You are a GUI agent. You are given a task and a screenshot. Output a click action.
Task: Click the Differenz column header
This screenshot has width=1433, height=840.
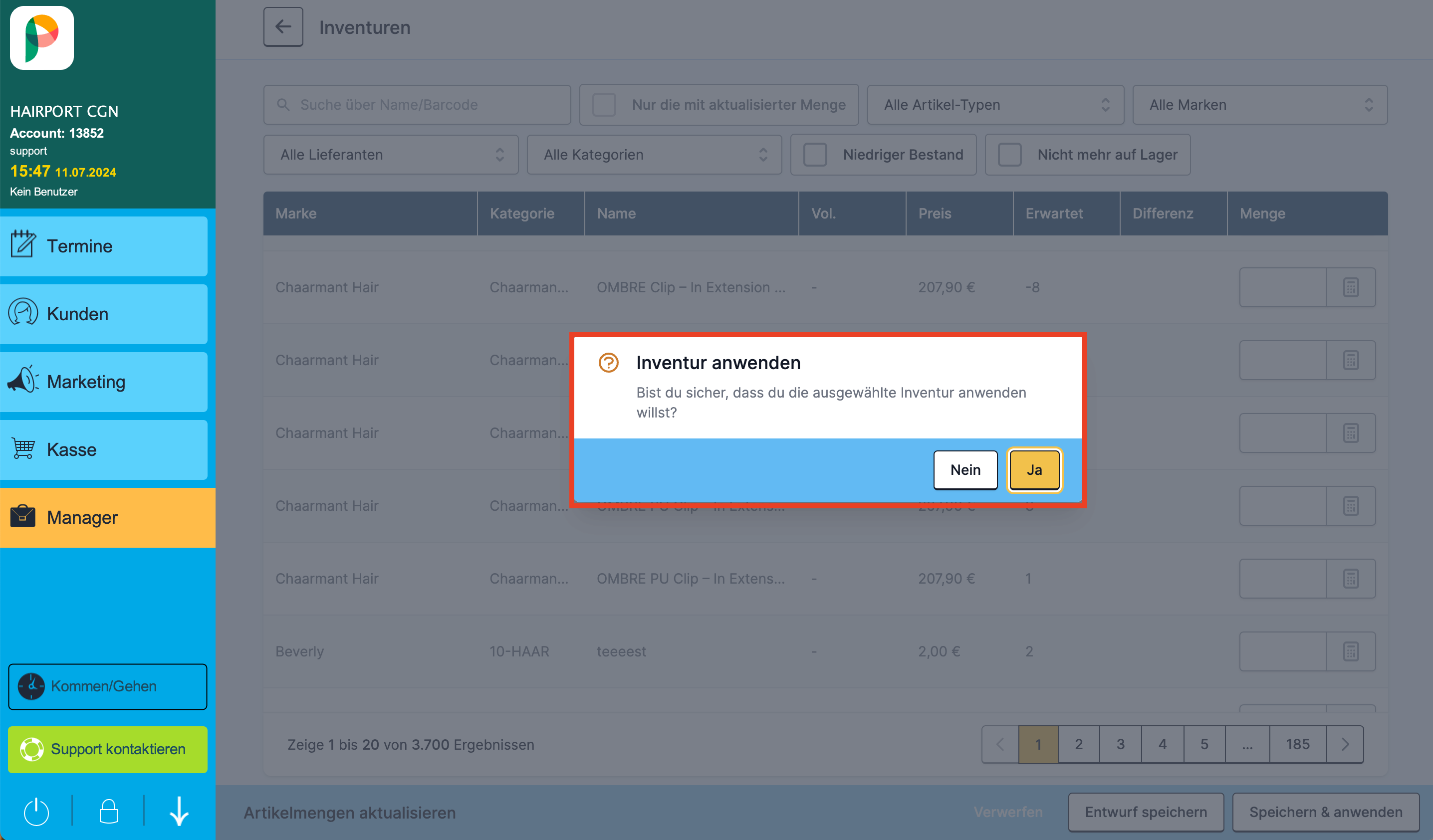(1173, 213)
